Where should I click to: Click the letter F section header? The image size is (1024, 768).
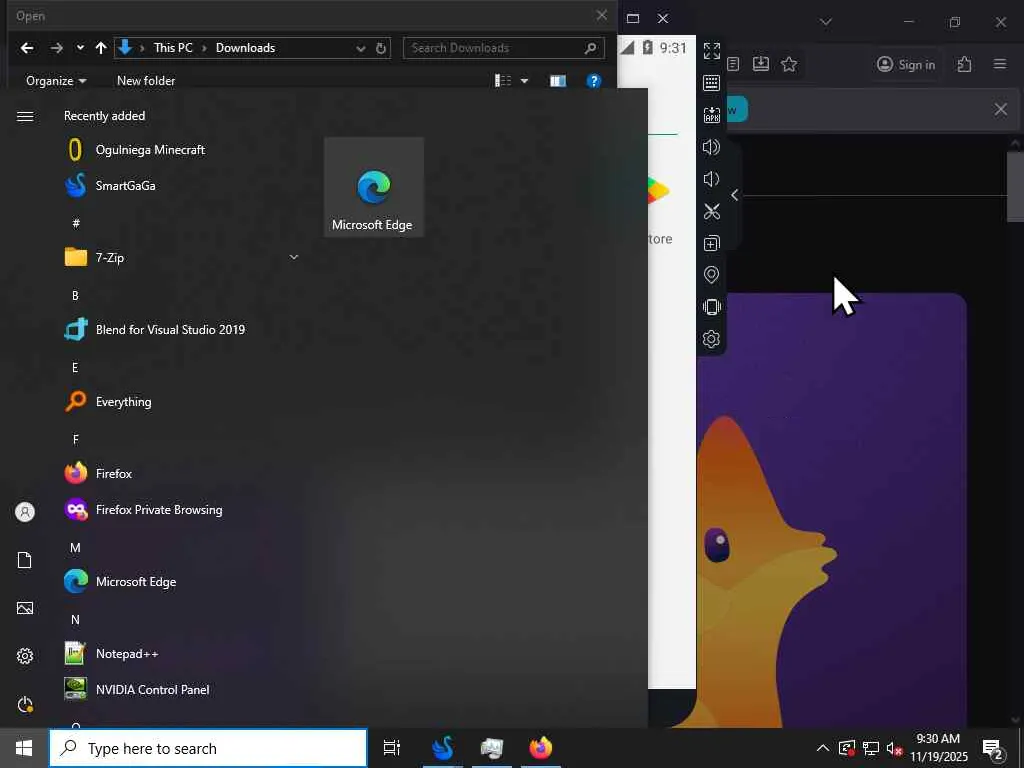point(75,440)
